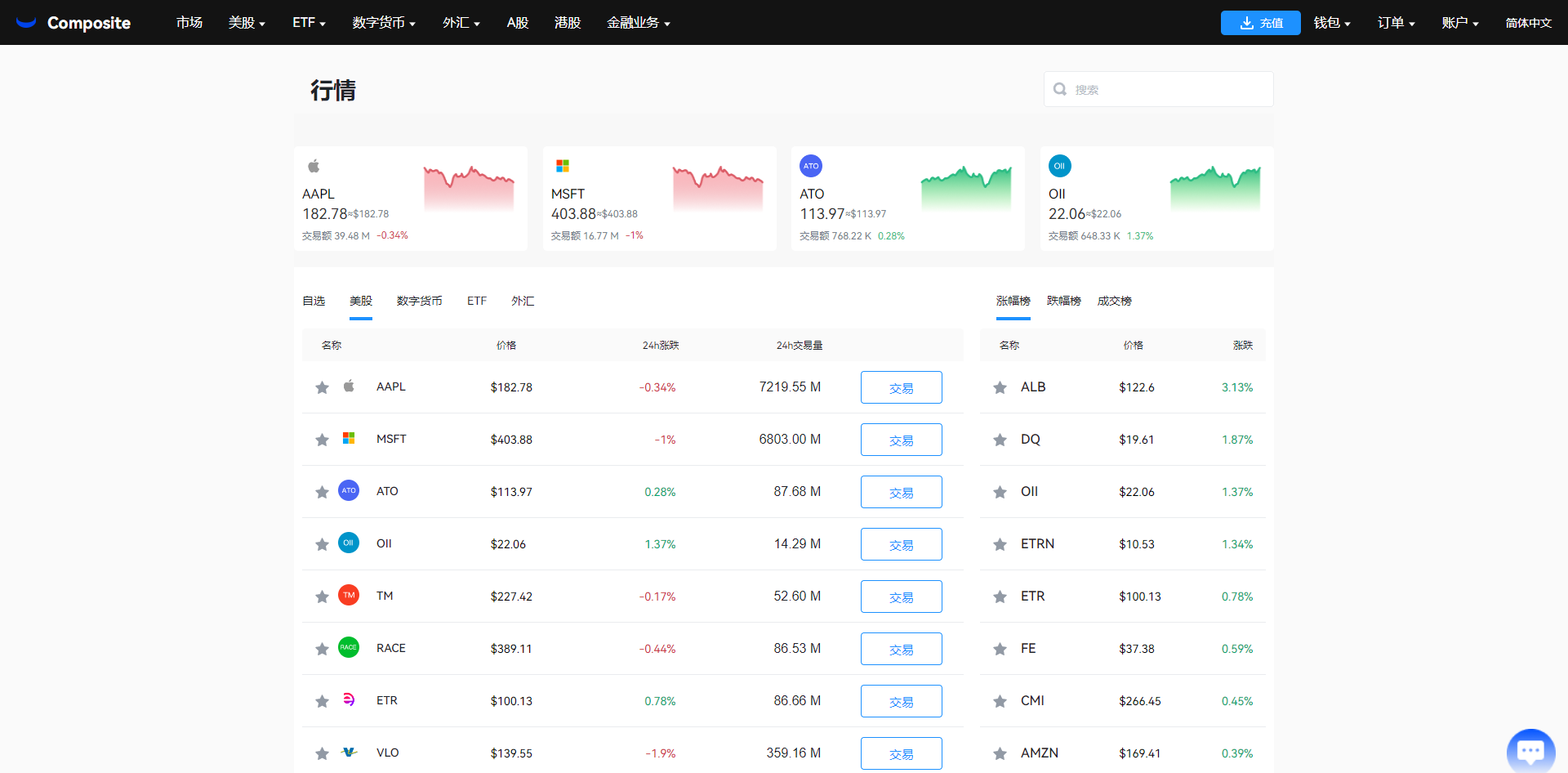Click the Microsoft logo in MSFT row

coord(349,439)
